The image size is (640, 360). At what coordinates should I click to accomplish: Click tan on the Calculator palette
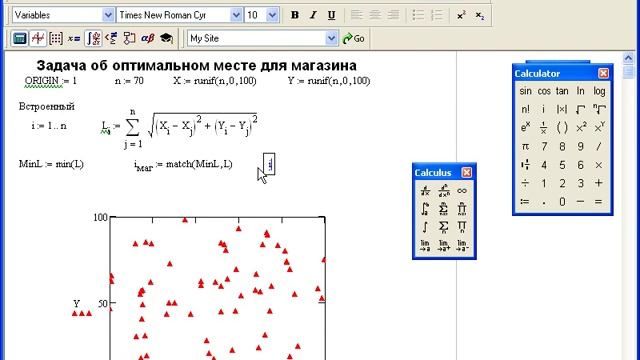click(x=562, y=91)
